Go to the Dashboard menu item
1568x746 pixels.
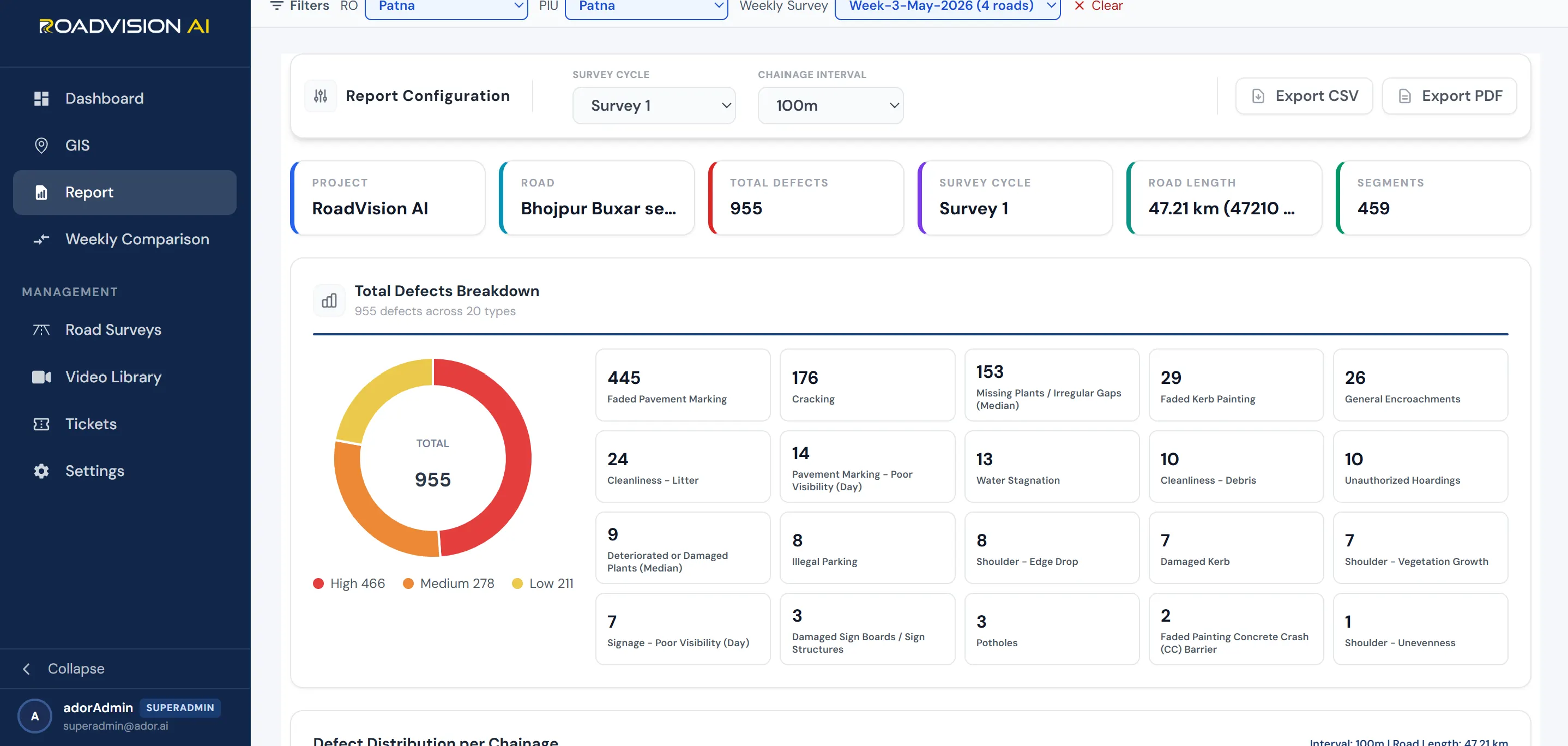pyautogui.click(x=125, y=99)
